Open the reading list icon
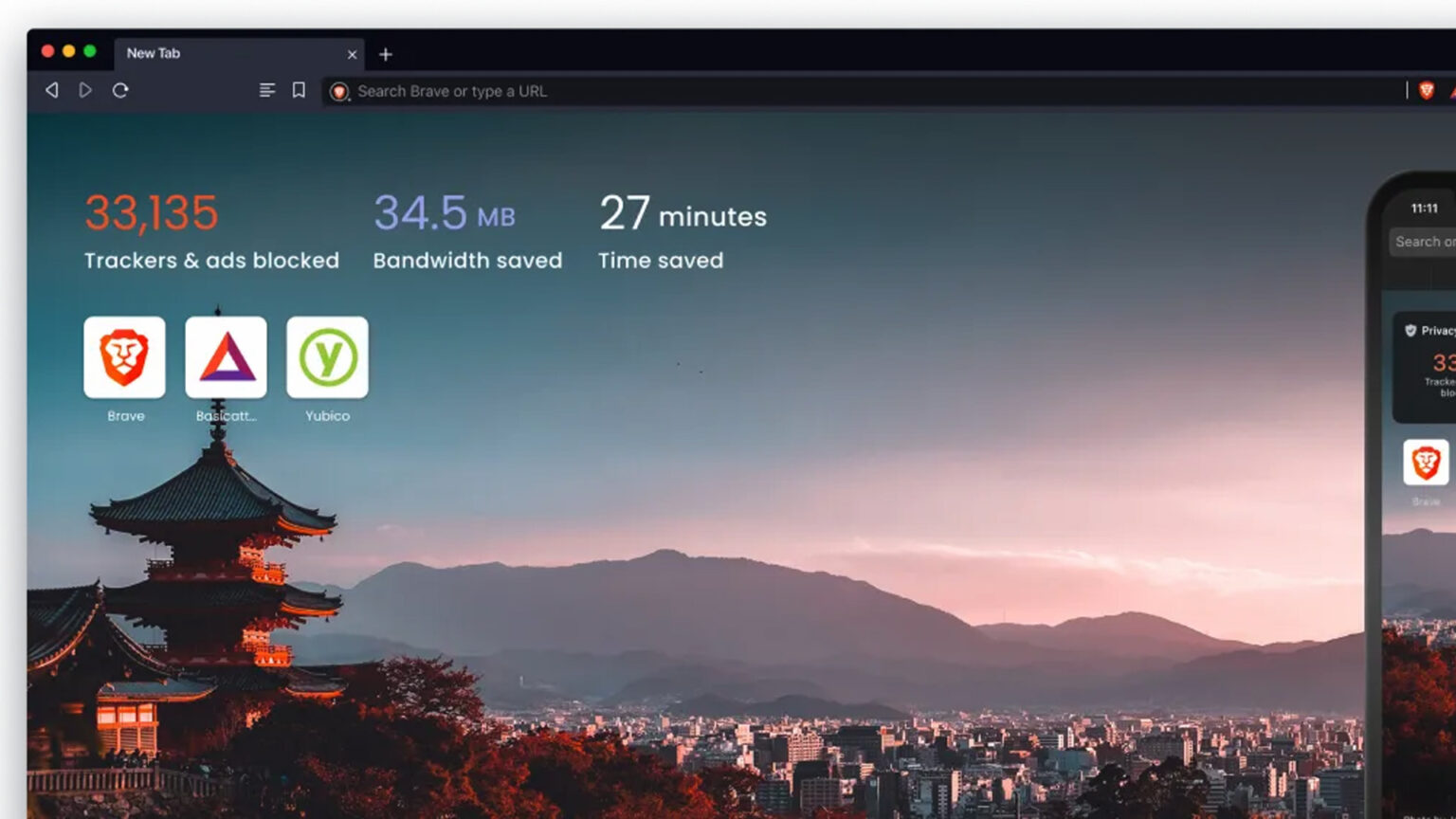Viewport: 1456px width, 819px height. 266,90
